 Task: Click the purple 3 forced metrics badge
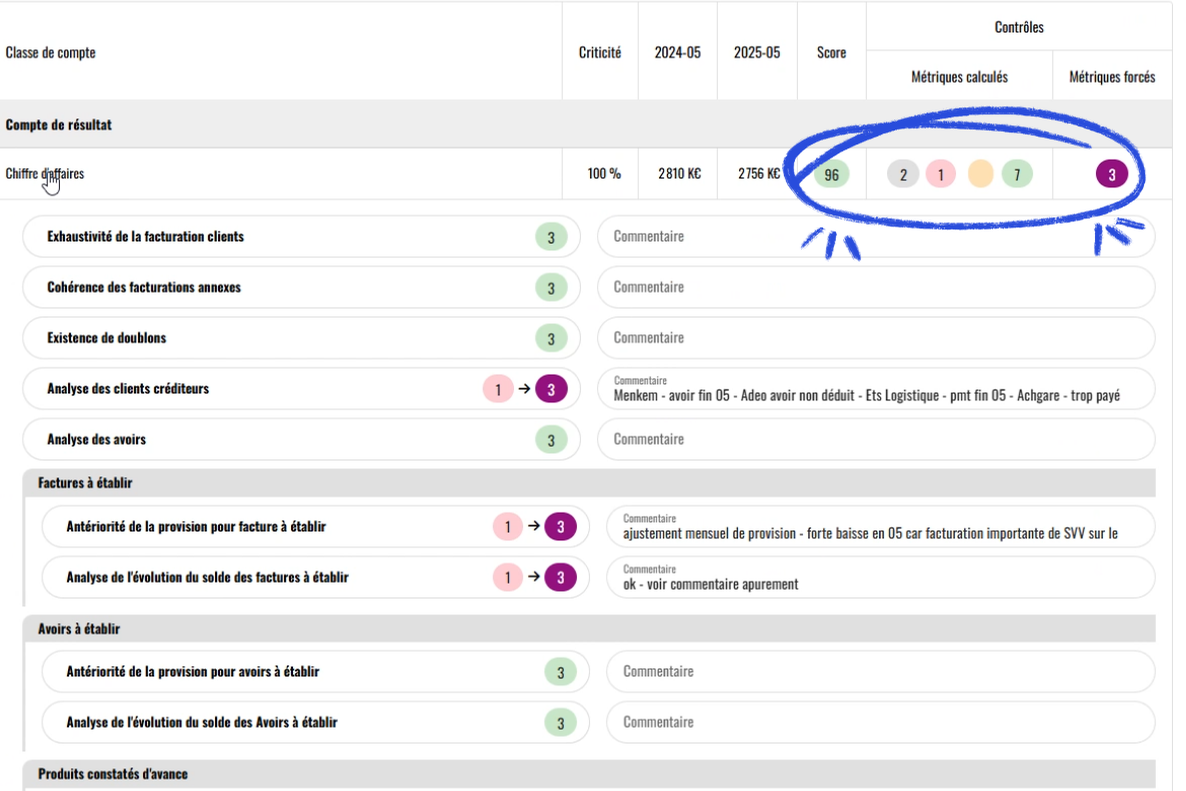tap(1111, 173)
